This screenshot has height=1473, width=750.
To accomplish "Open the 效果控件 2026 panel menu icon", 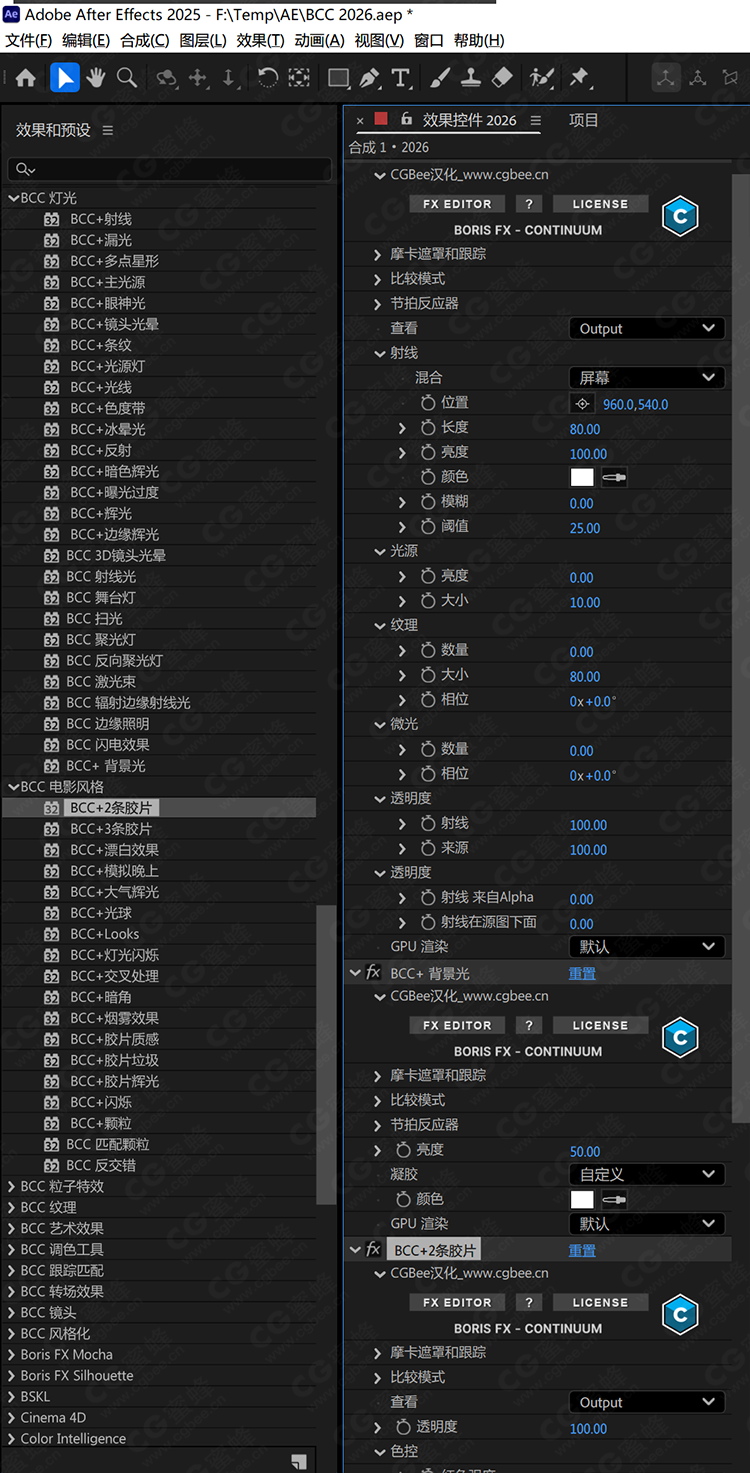I will [535, 120].
